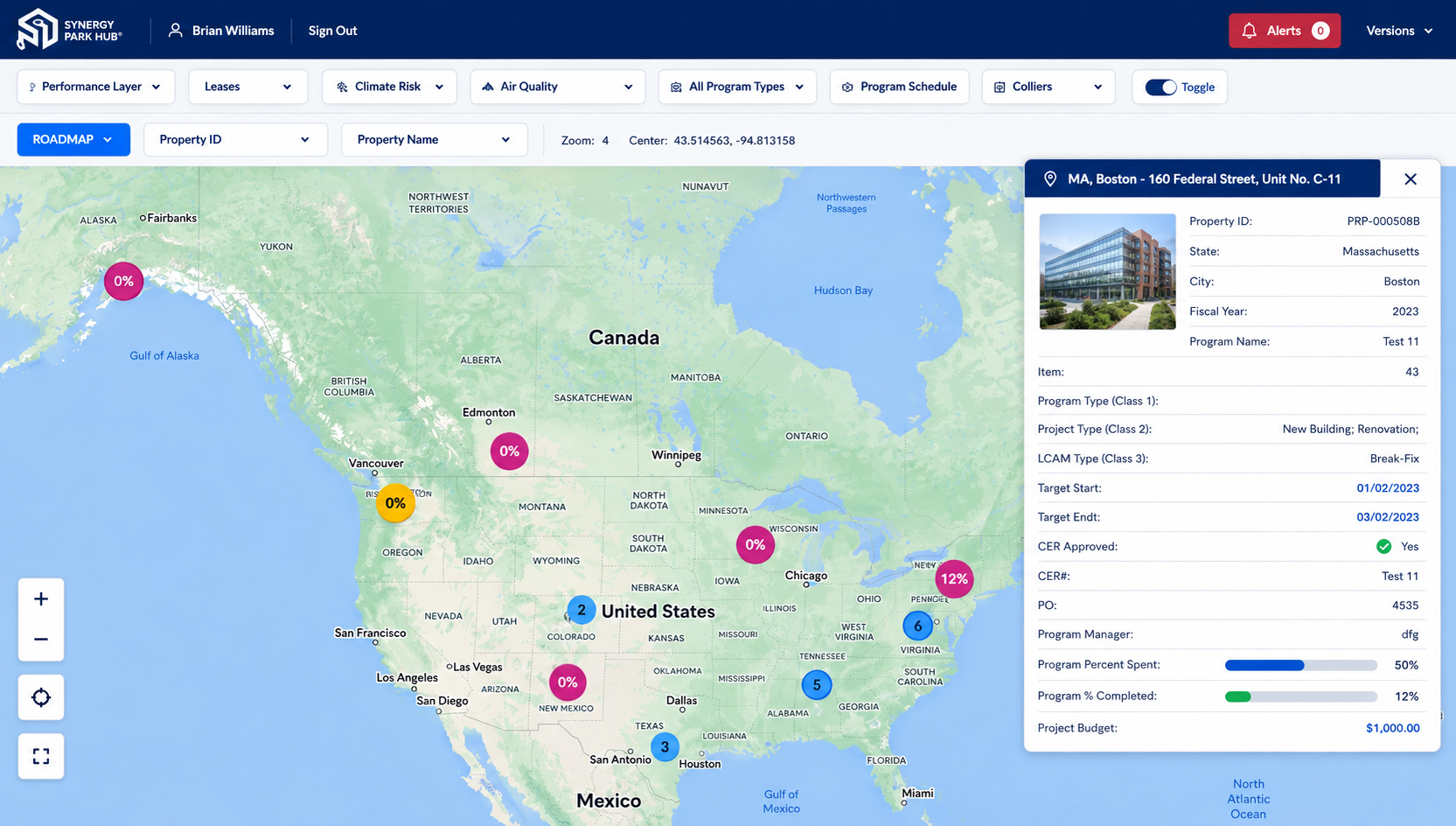Click the State value Massachusetts
The width and height of the screenshot is (1456, 826).
coord(1381,252)
